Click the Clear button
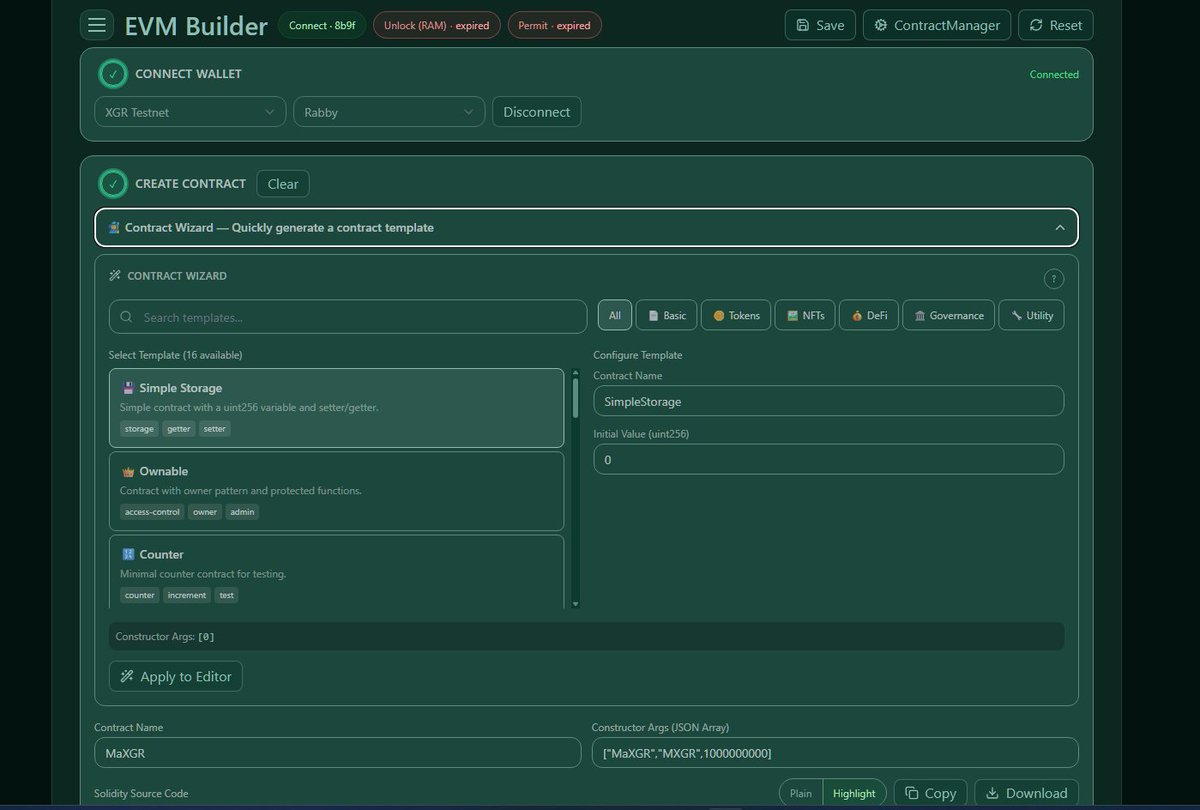Screen dimensions: 1200x810 pyautogui.click(x=283, y=184)
